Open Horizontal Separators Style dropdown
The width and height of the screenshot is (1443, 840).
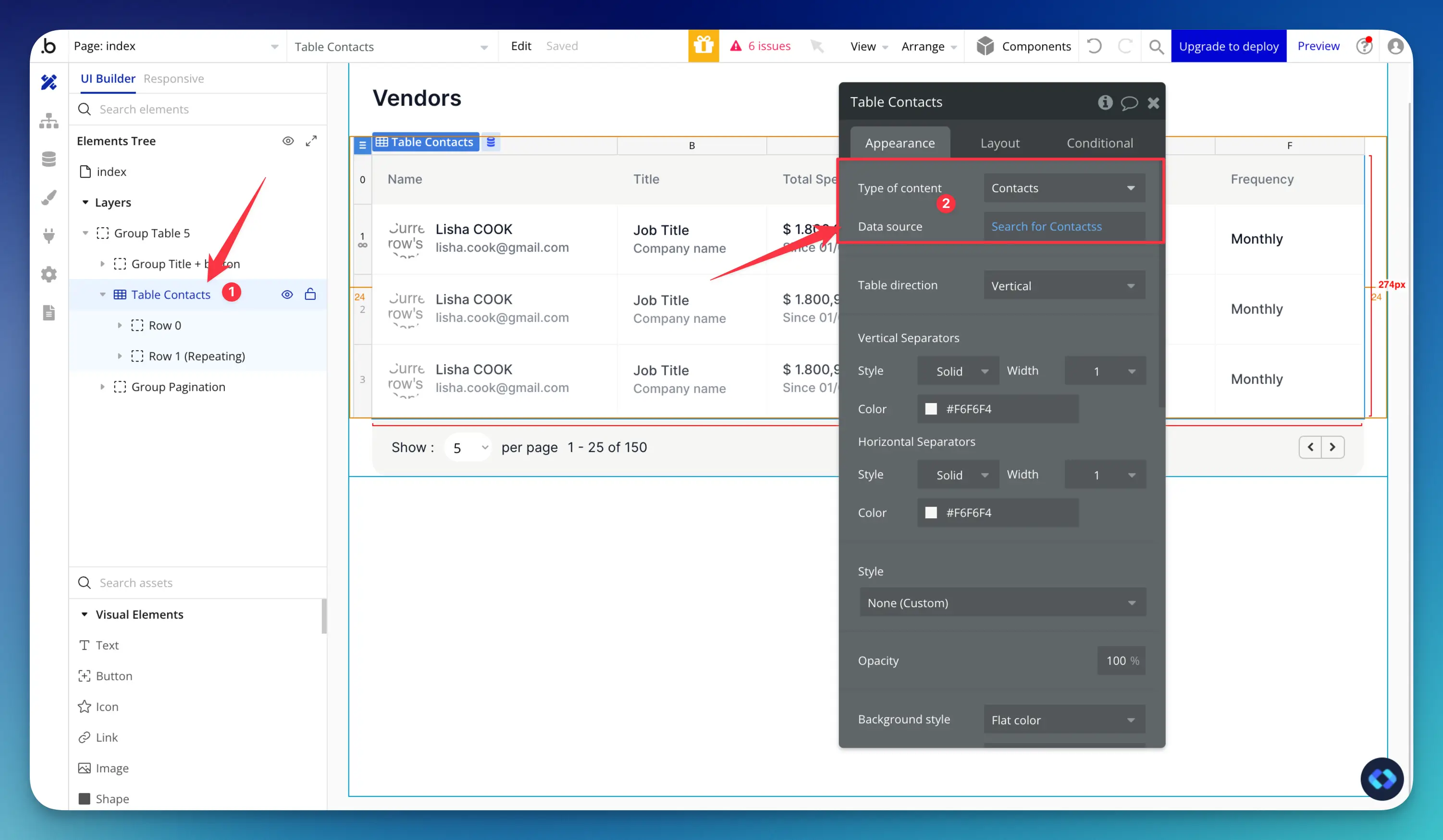[958, 475]
